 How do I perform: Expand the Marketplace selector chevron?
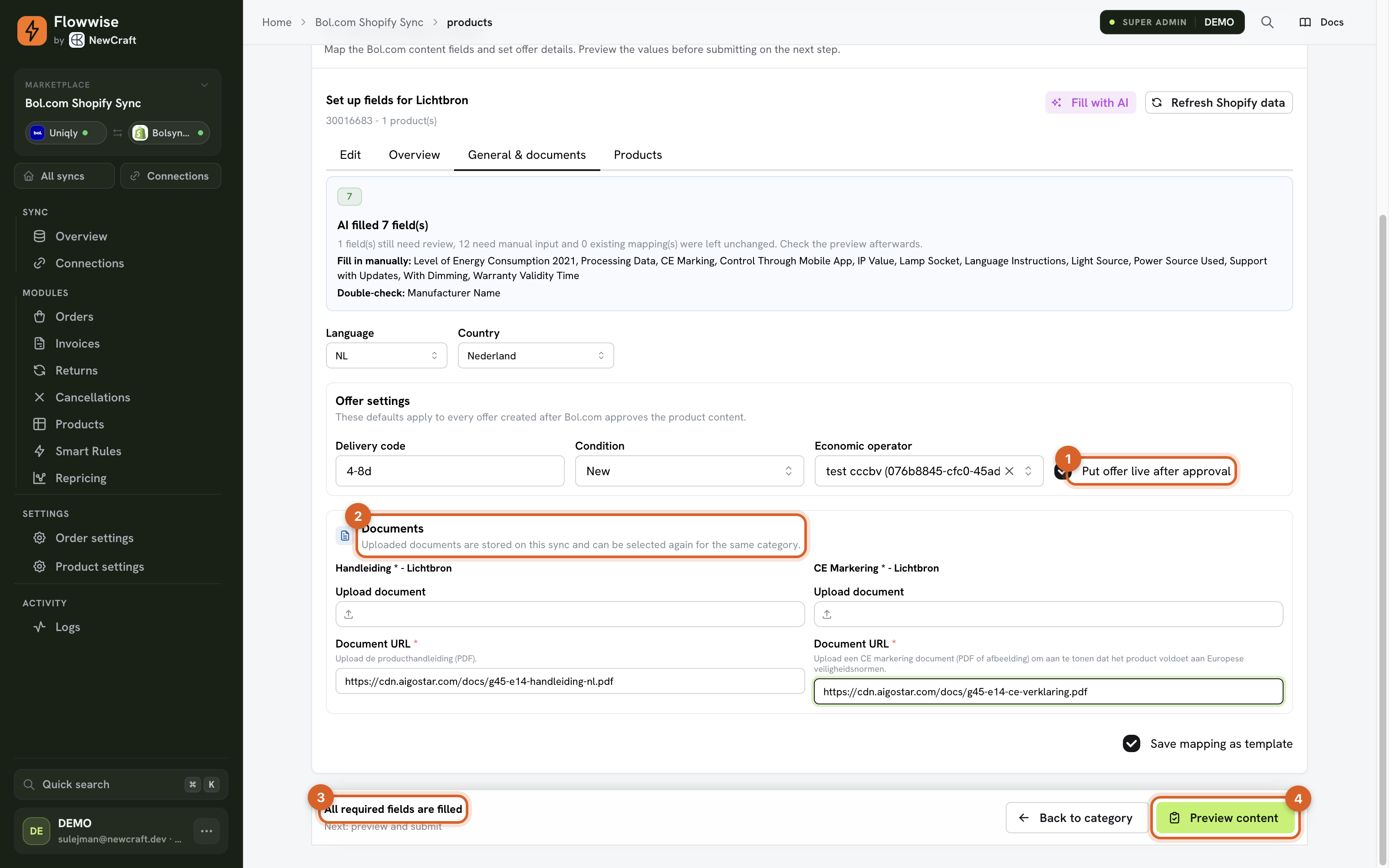[204, 85]
